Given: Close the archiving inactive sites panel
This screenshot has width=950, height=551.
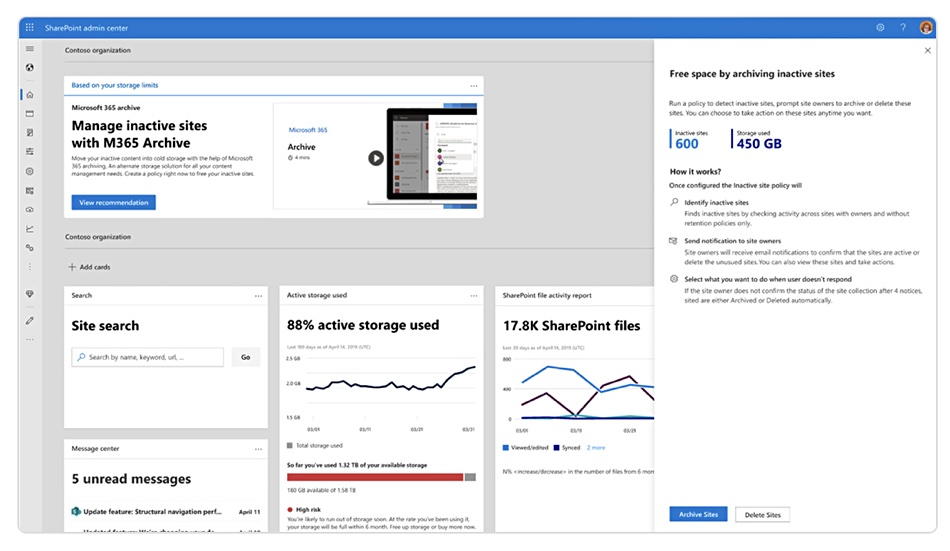Looking at the screenshot, I should 928,50.
